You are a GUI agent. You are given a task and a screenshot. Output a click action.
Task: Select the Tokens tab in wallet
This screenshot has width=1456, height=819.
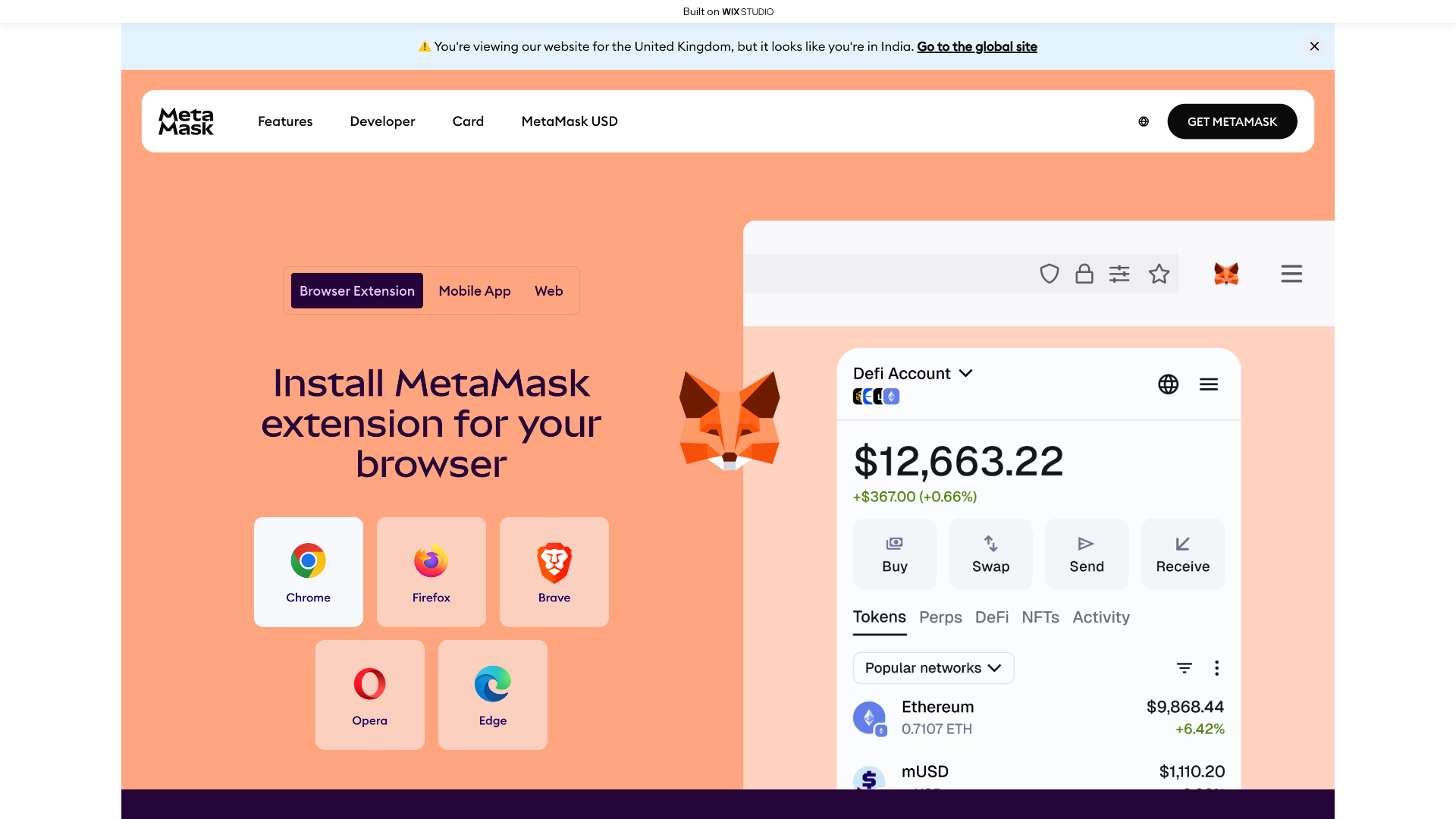click(880, 617)
